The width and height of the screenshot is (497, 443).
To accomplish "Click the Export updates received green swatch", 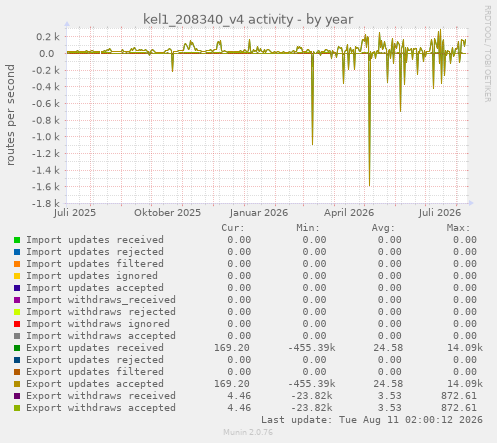I will pos(17,348).
